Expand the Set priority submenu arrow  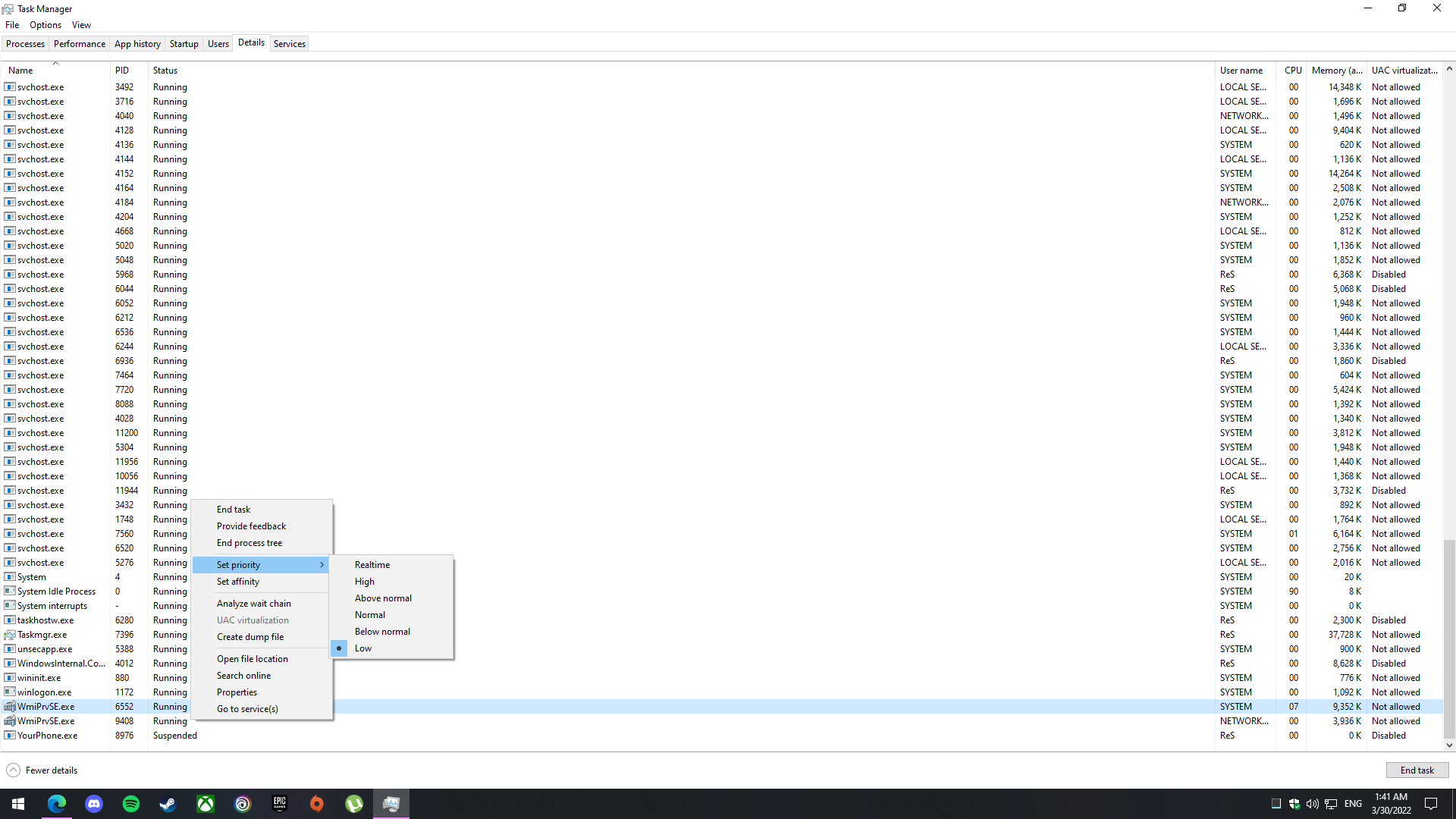(322, 565)
